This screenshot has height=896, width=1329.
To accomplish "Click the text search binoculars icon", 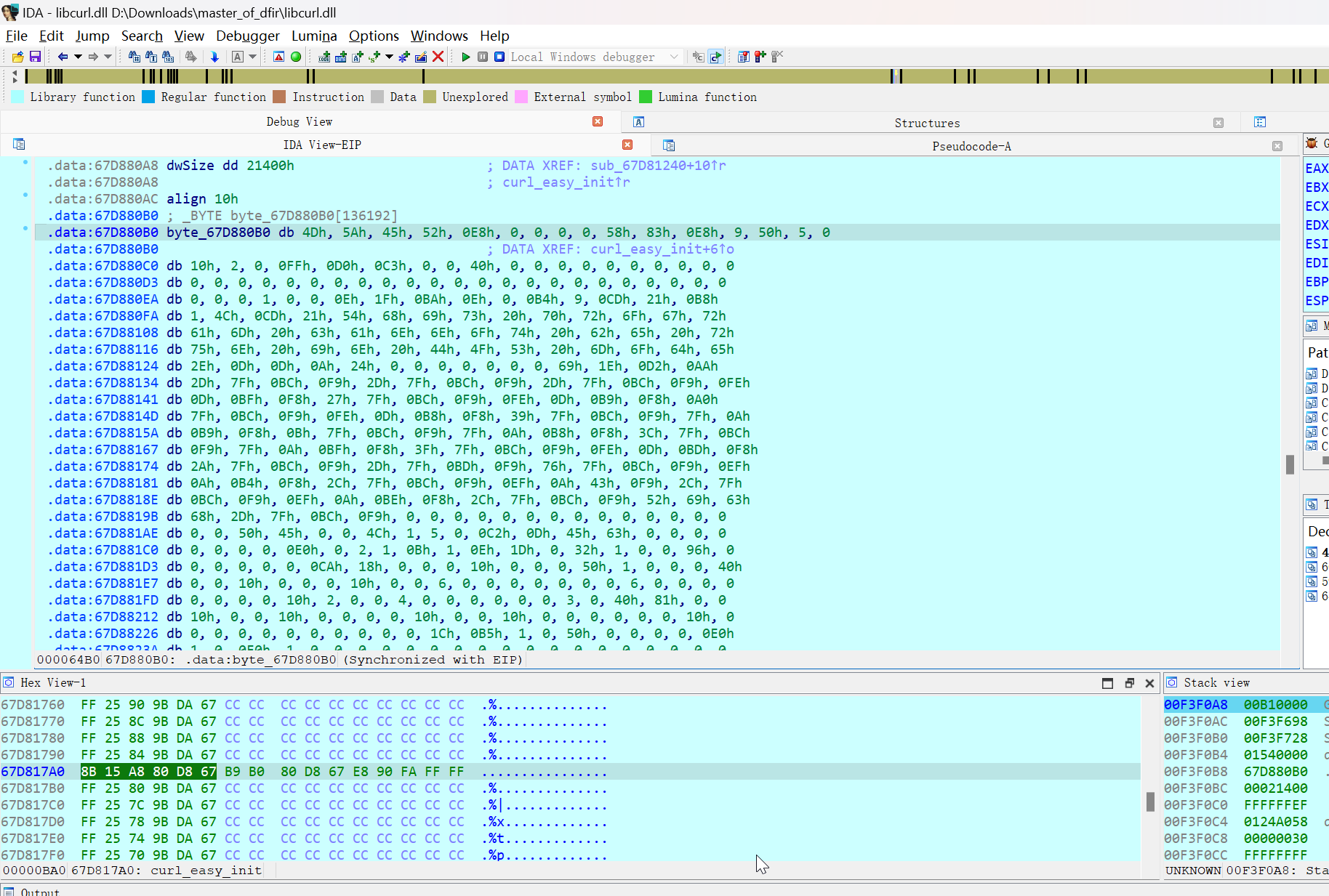I will pos(151,57).
